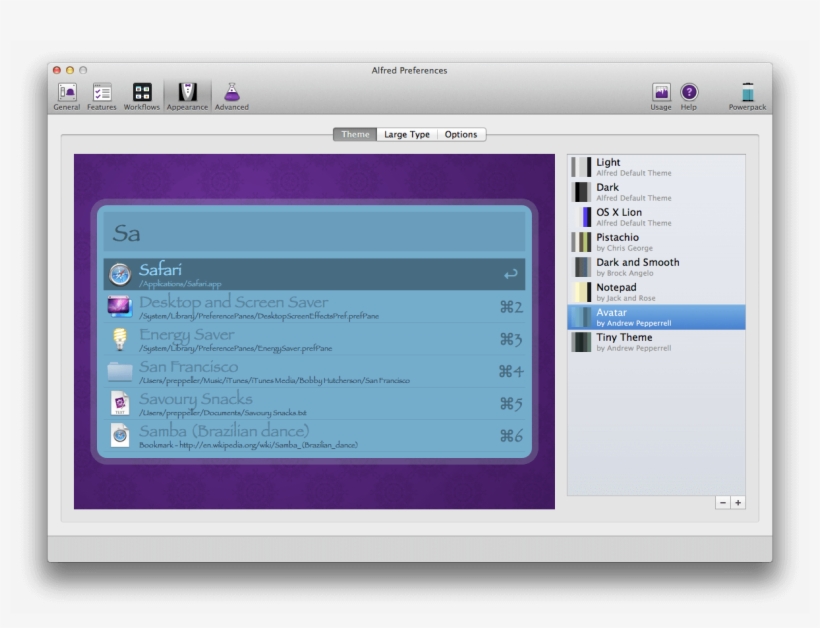Click the Desktop and Screen Saver icon

[120, 306]
